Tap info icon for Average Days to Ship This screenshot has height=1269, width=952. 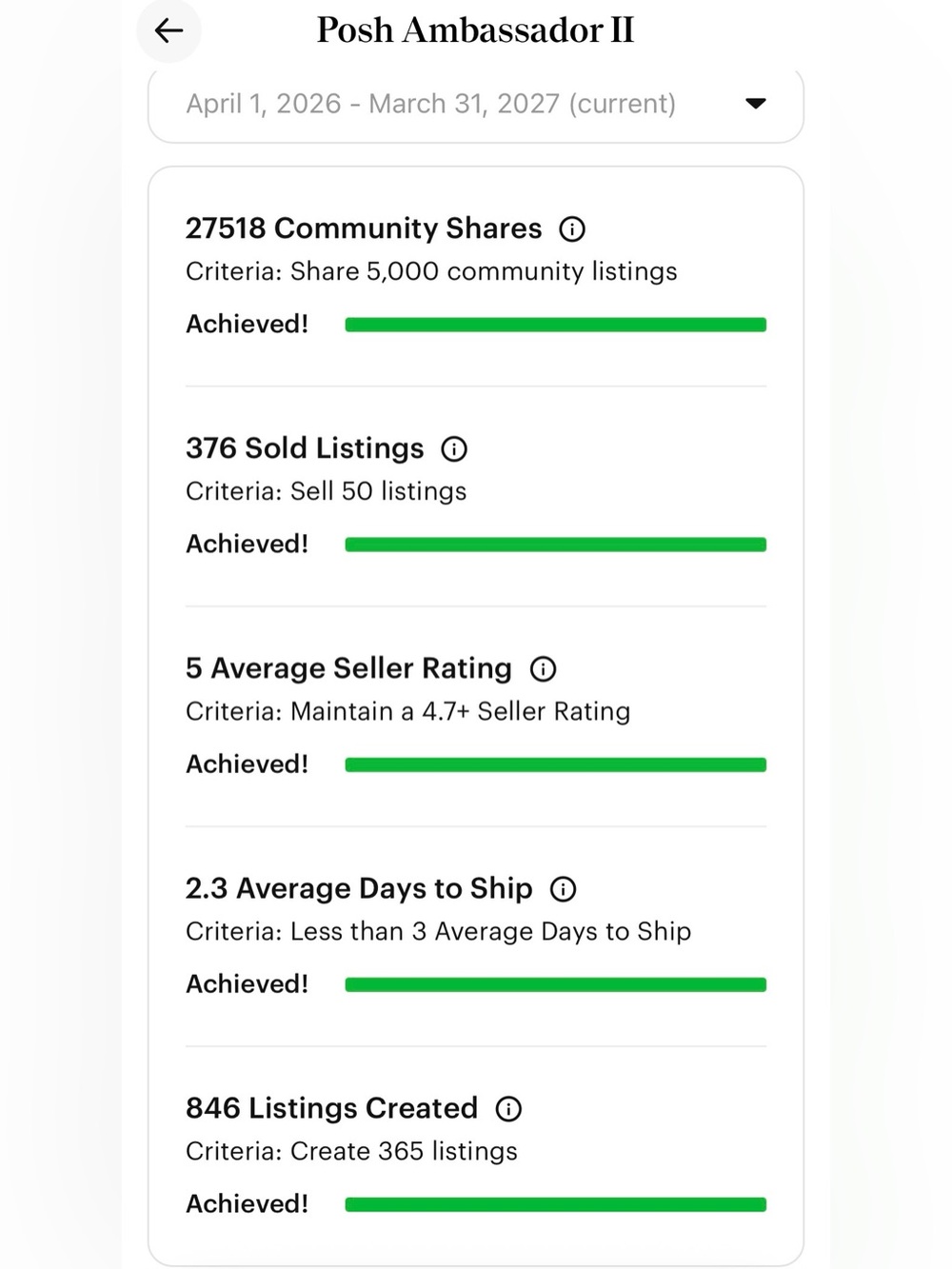(564, 889)
